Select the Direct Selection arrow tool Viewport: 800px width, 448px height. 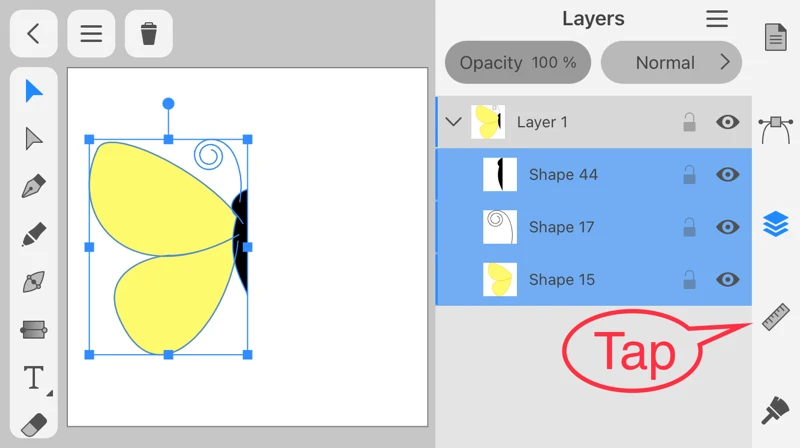pyautogui.click(x=34, y=138)
